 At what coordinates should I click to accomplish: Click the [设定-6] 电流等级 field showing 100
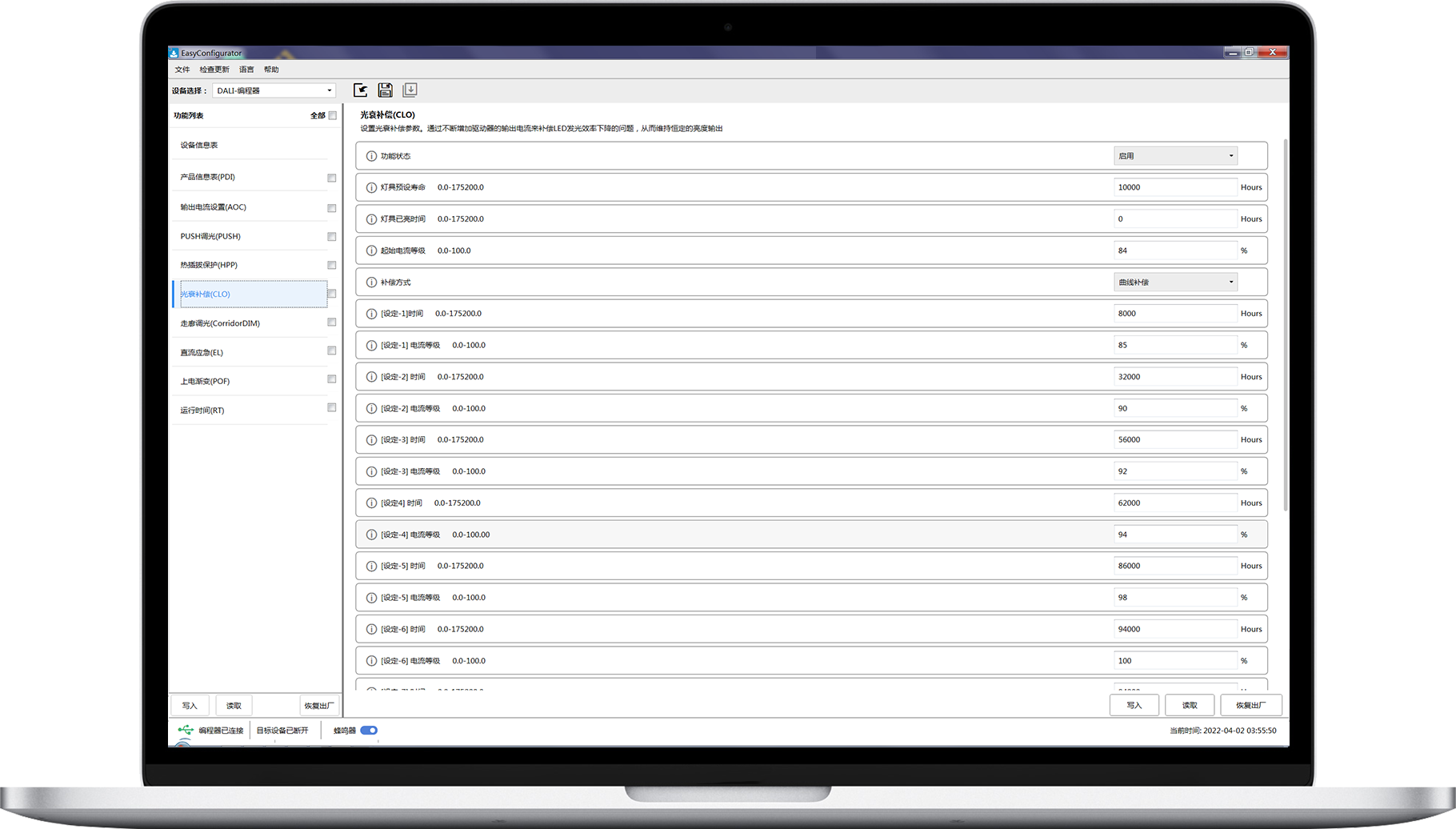point(1175,661)
